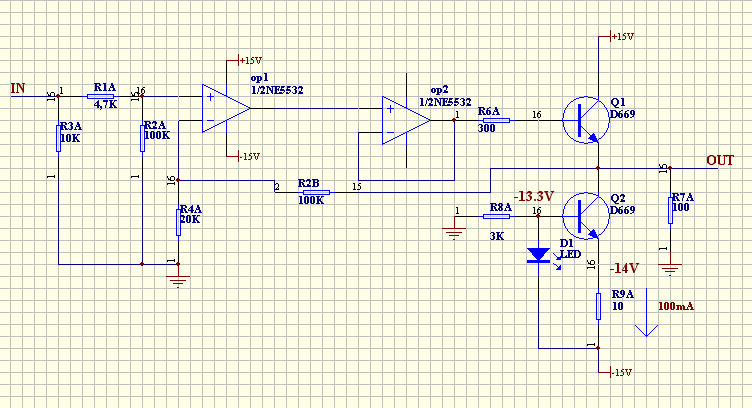Click the 1/2NE5532 text under op2

click(445, 102)
